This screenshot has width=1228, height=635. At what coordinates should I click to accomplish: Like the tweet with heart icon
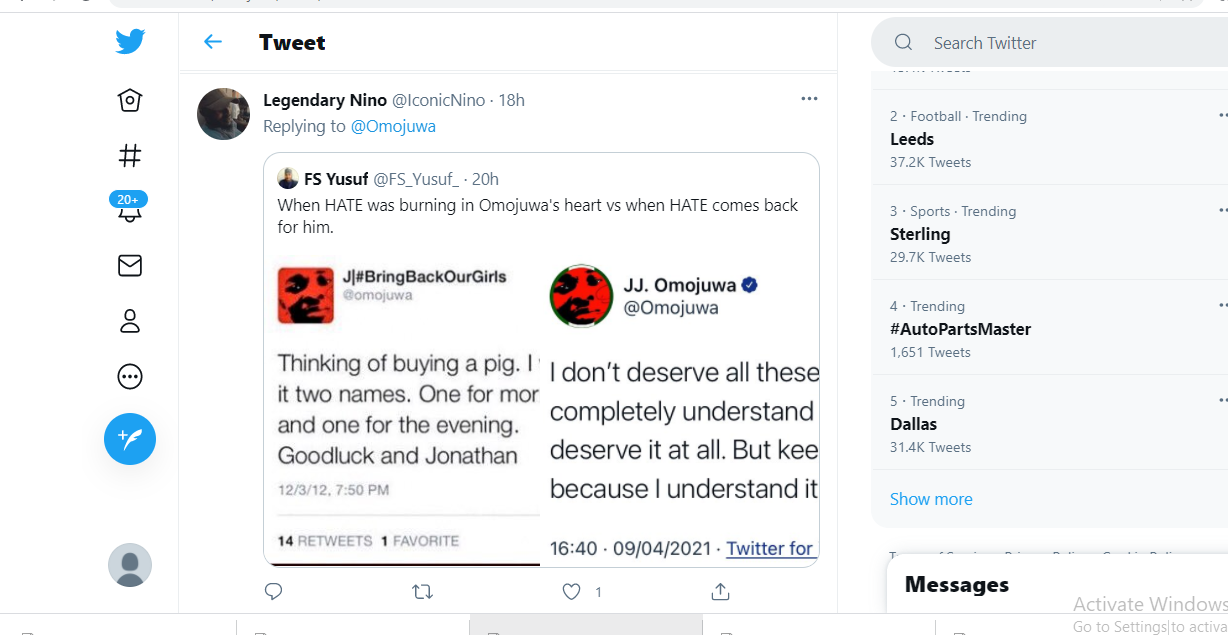point(571,592)
